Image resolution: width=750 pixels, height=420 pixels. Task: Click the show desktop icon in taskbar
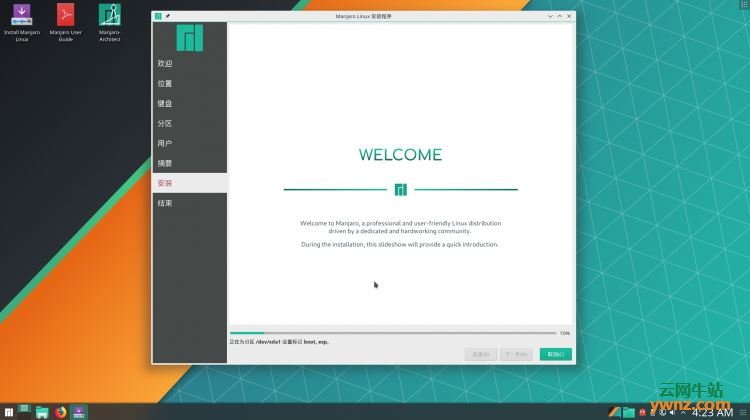[24, 409]
